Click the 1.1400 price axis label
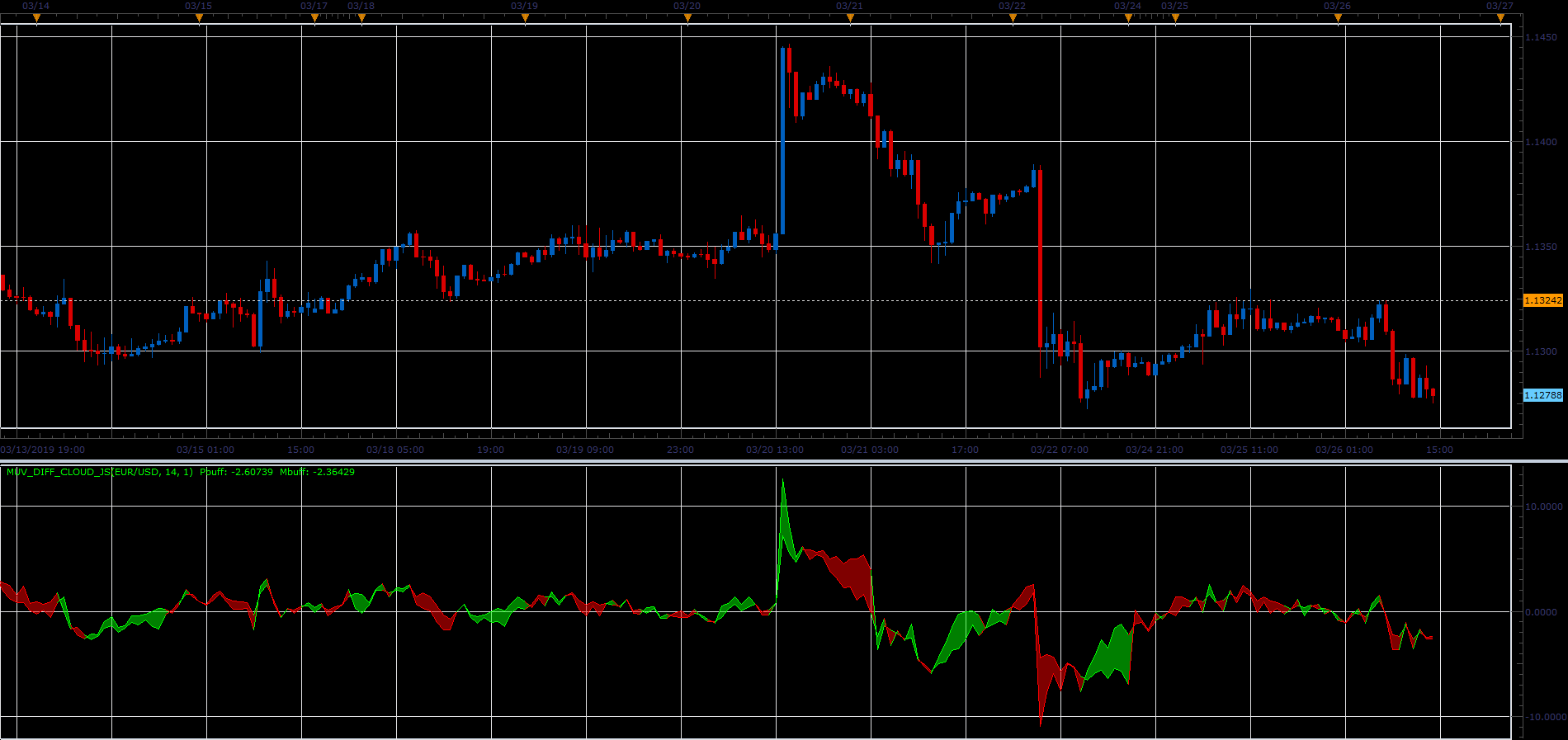Viewport: 1568px width, 740px height. [1541, 142]
